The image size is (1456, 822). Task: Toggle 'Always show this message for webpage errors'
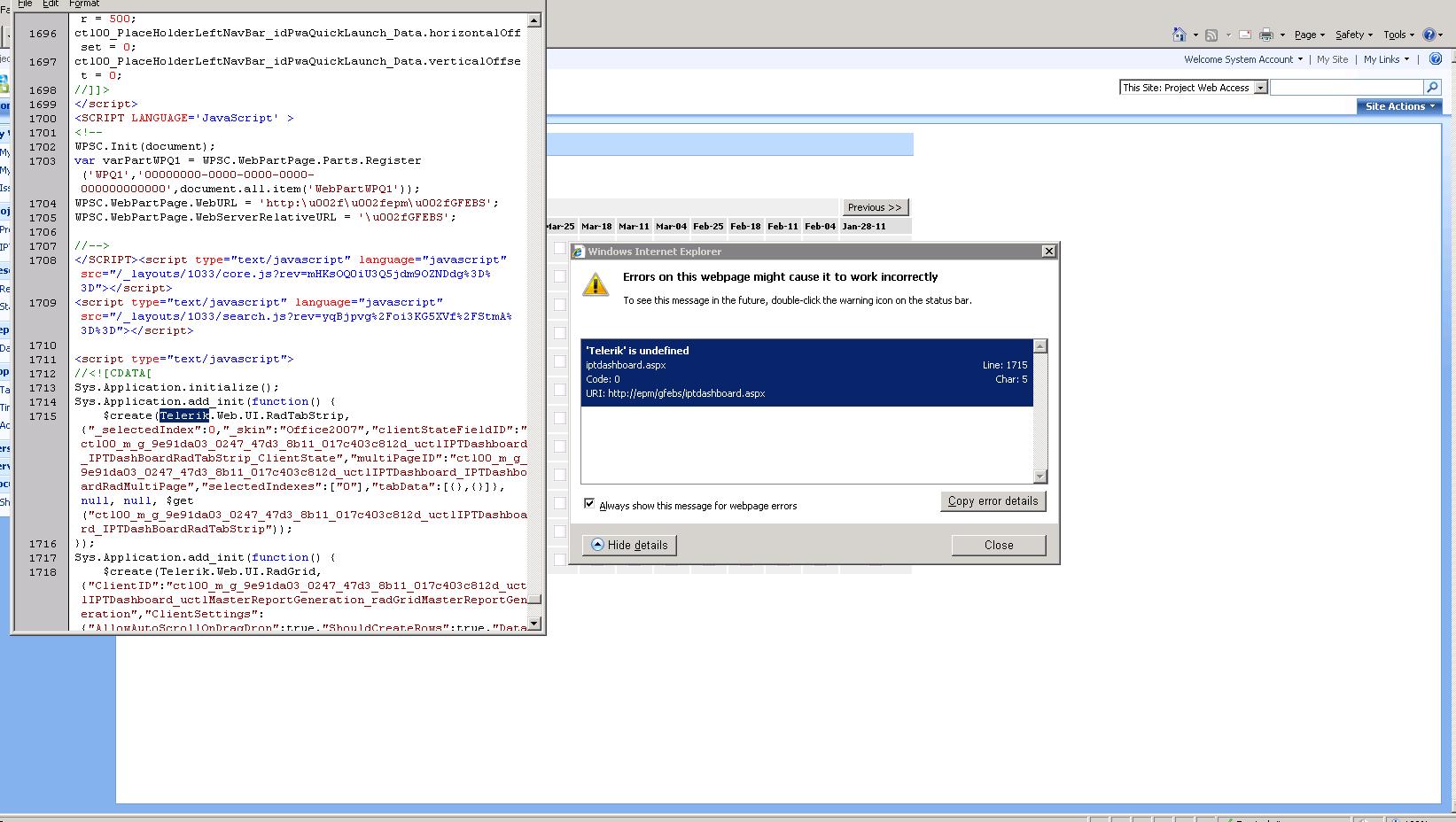click(x=589, y=504)
